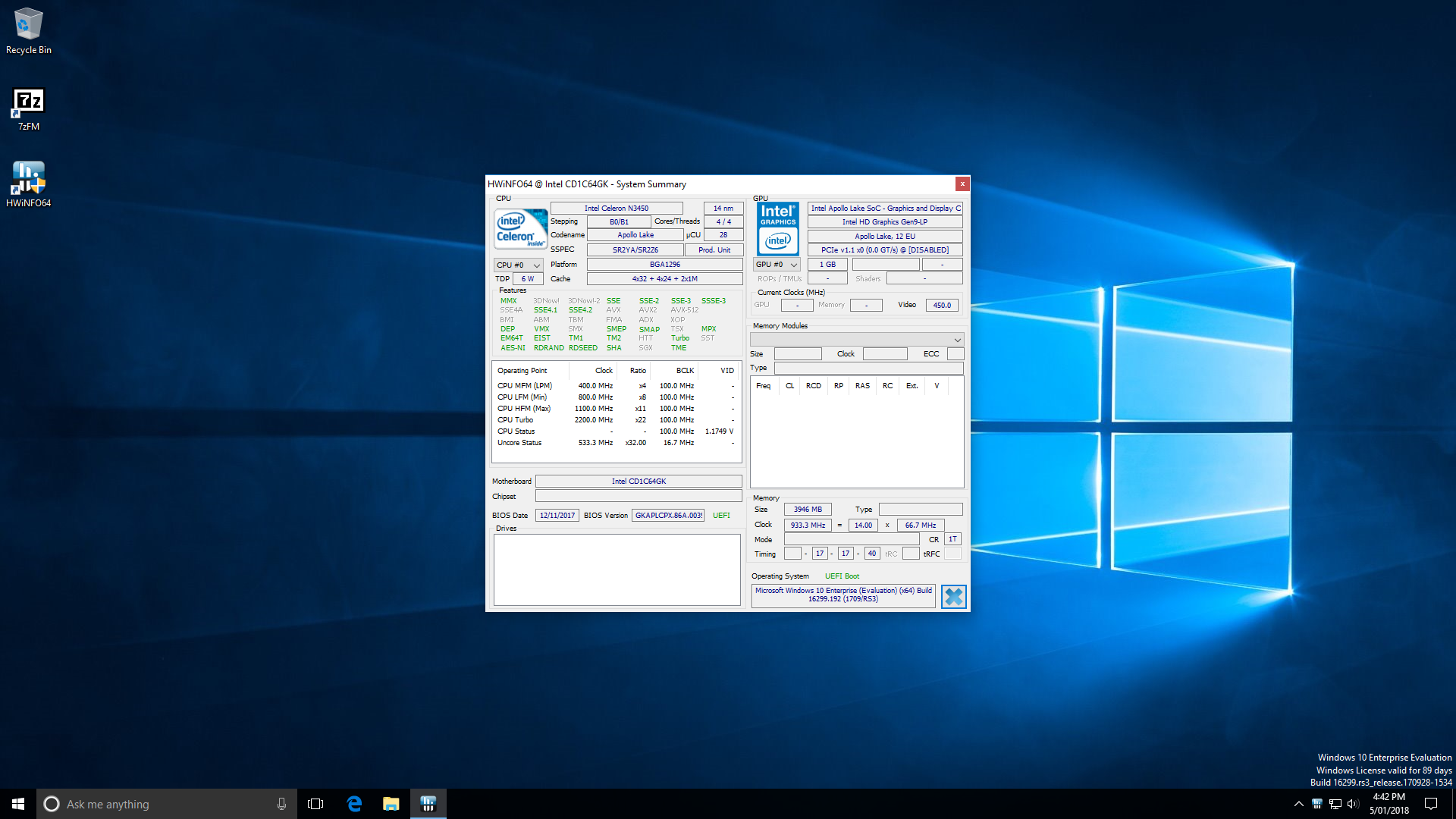Viewport: 1456px width, 819px height.
Task: Select the CPU HFM (Max) operating point row
Action: [617, 409]
